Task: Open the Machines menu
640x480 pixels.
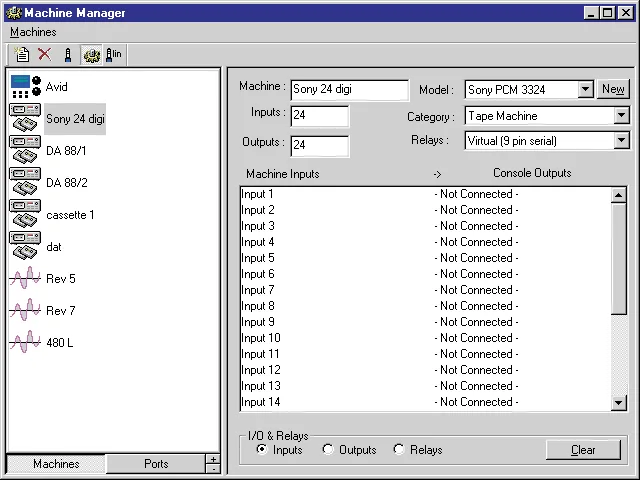Action: (33, 32)
